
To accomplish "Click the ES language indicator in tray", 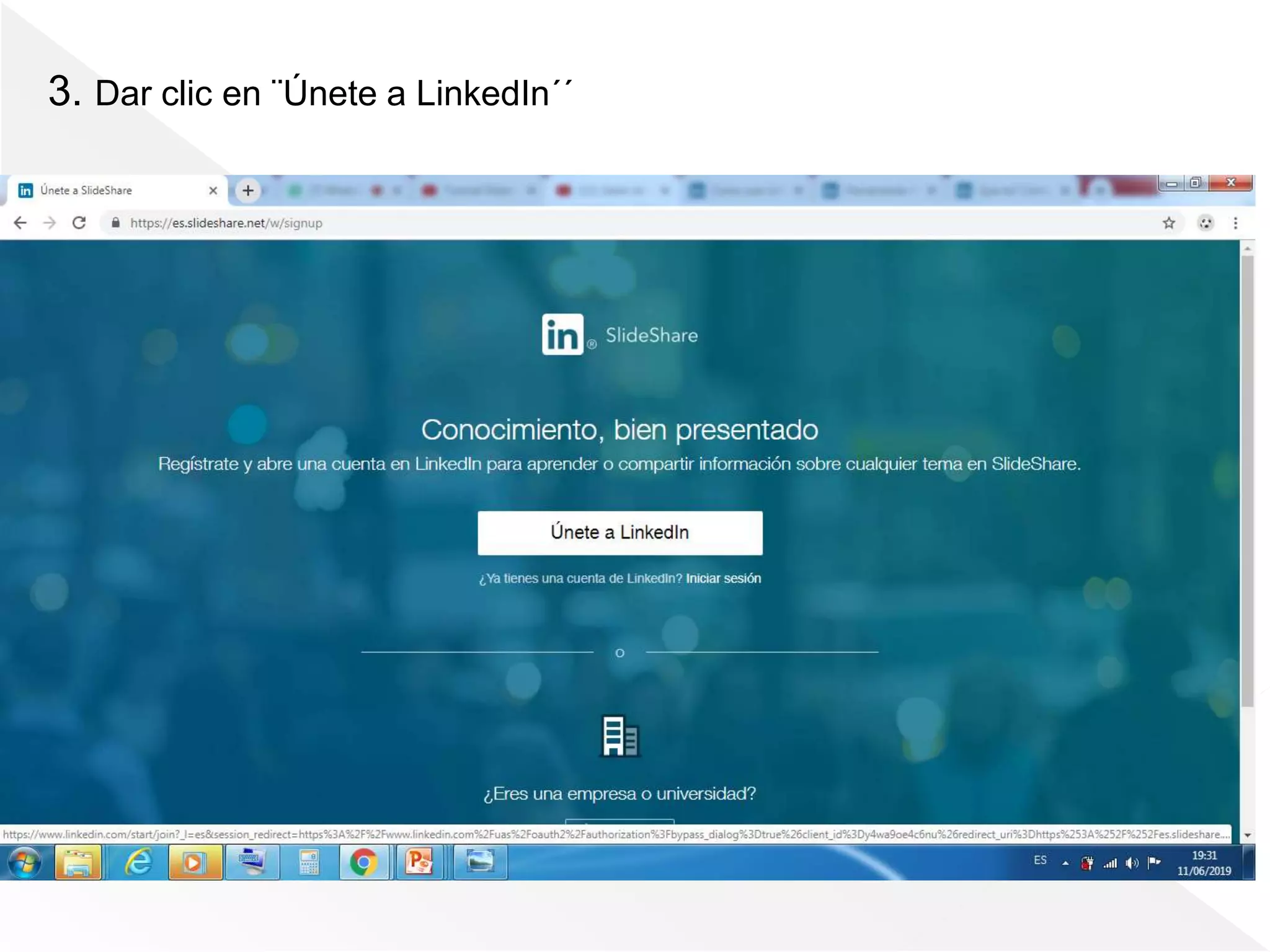I will (x=1040, y=860).
